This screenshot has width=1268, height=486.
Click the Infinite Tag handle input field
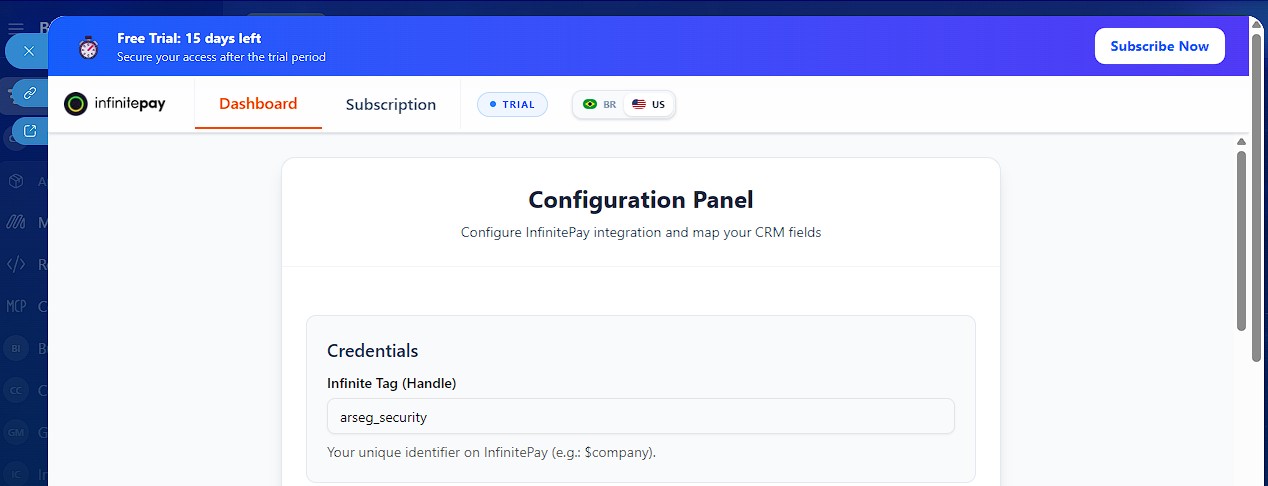point(640,417)
